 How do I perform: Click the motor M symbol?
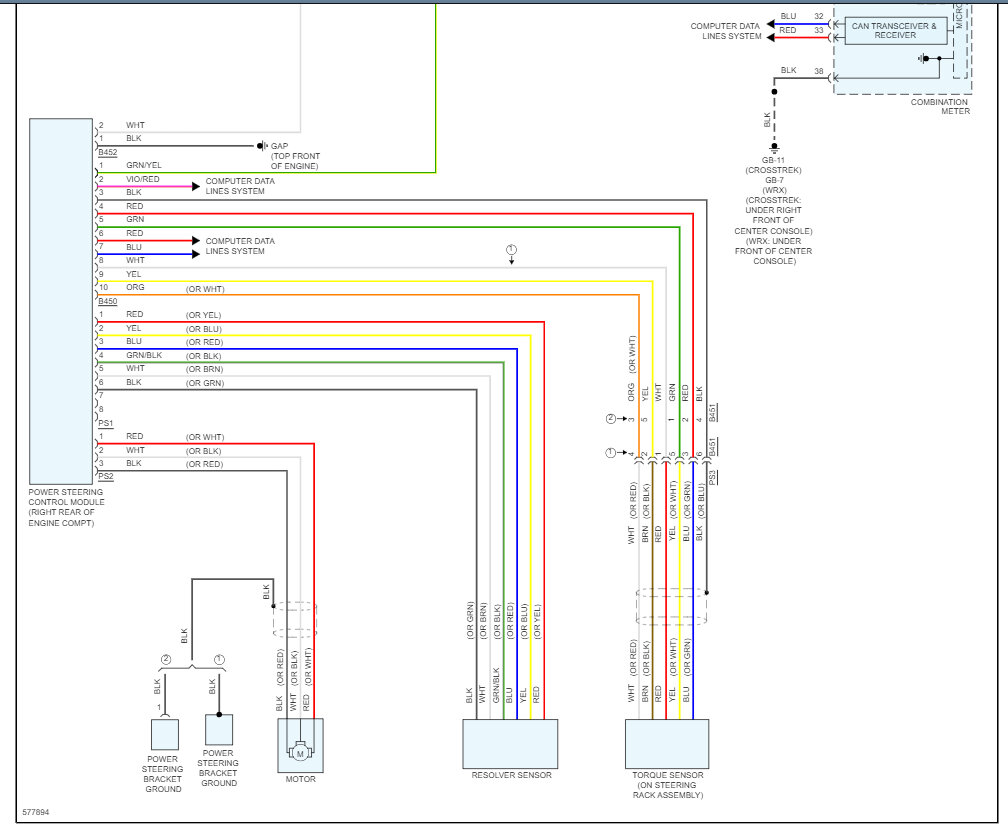pyautogui.click(x=300, y=751)
